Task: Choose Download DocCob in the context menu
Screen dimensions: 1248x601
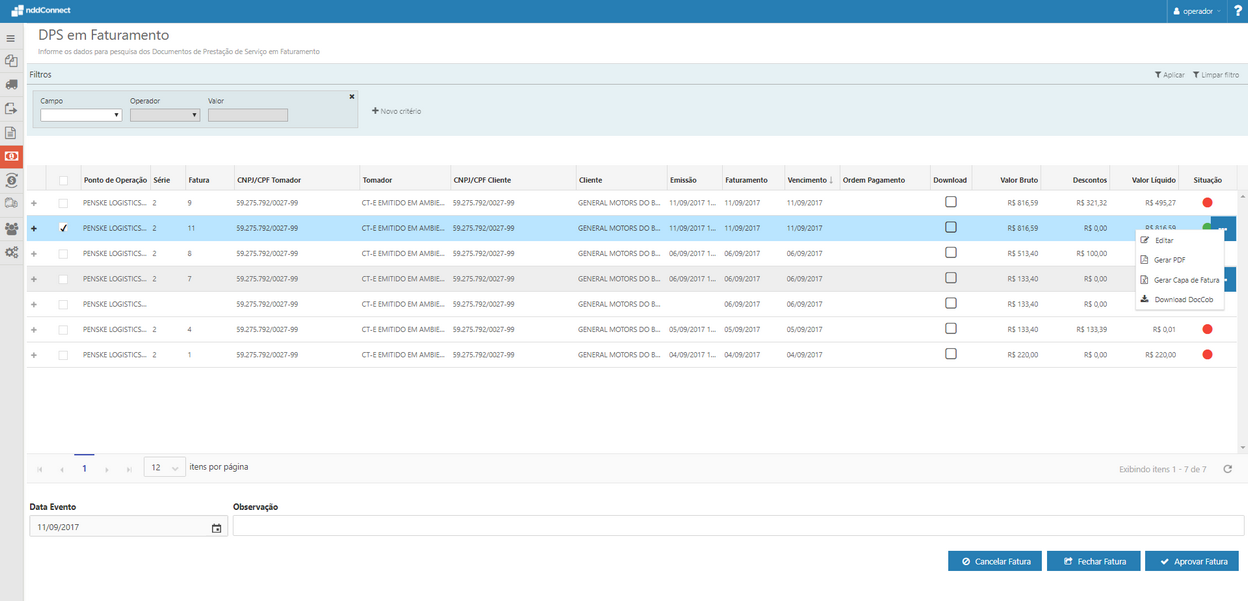Action: 1183,300
